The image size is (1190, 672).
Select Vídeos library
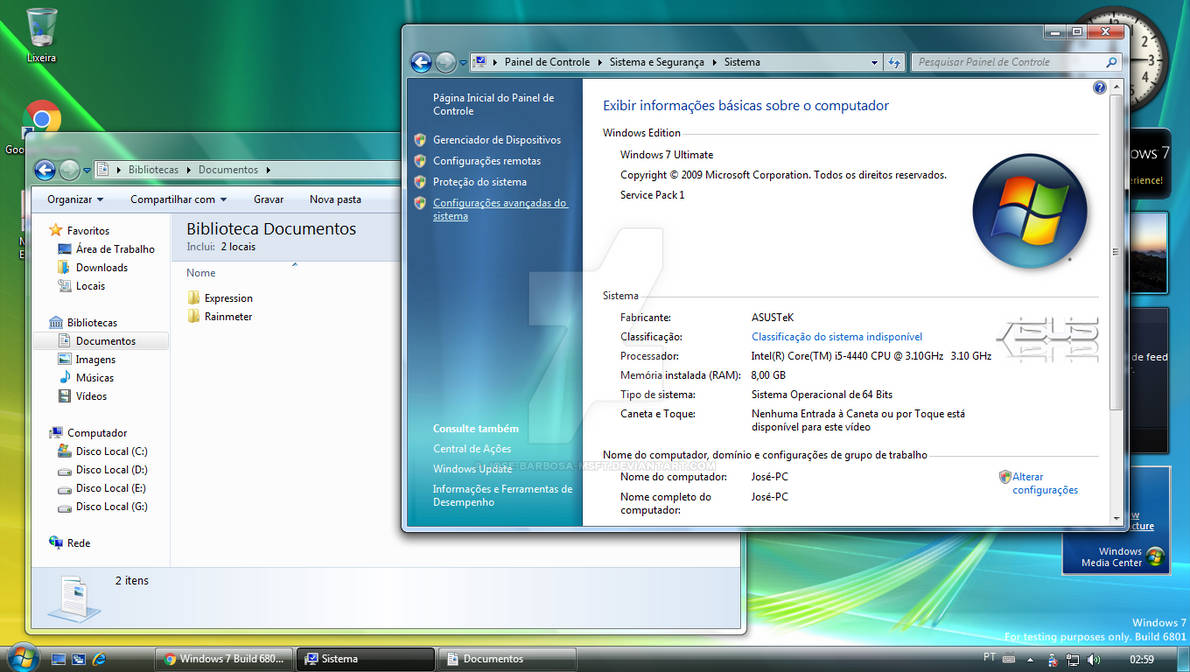point(91,396)
